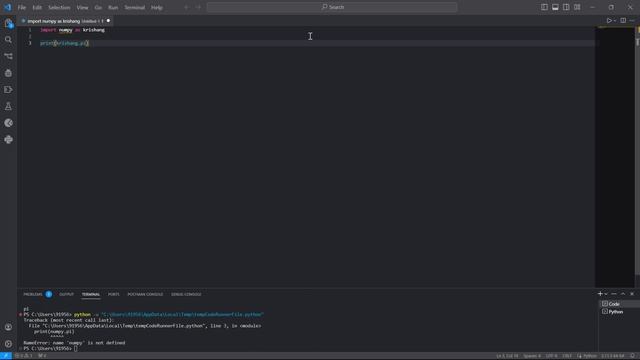This screenshot has height=360, width=640.
Task: Open the editor More Actions ellipsis
Action: click(632, 20)
